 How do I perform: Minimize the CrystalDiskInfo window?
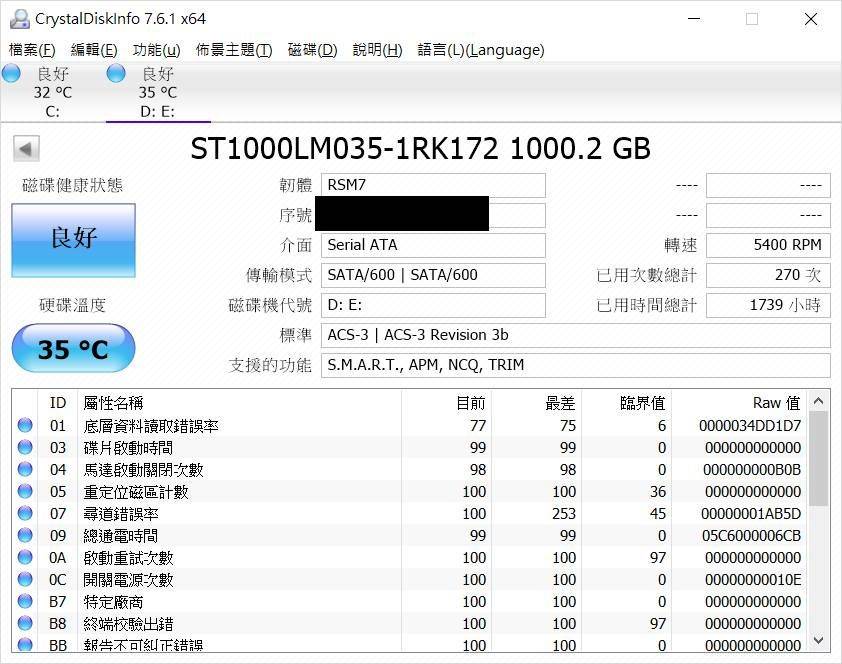(694, 19)
